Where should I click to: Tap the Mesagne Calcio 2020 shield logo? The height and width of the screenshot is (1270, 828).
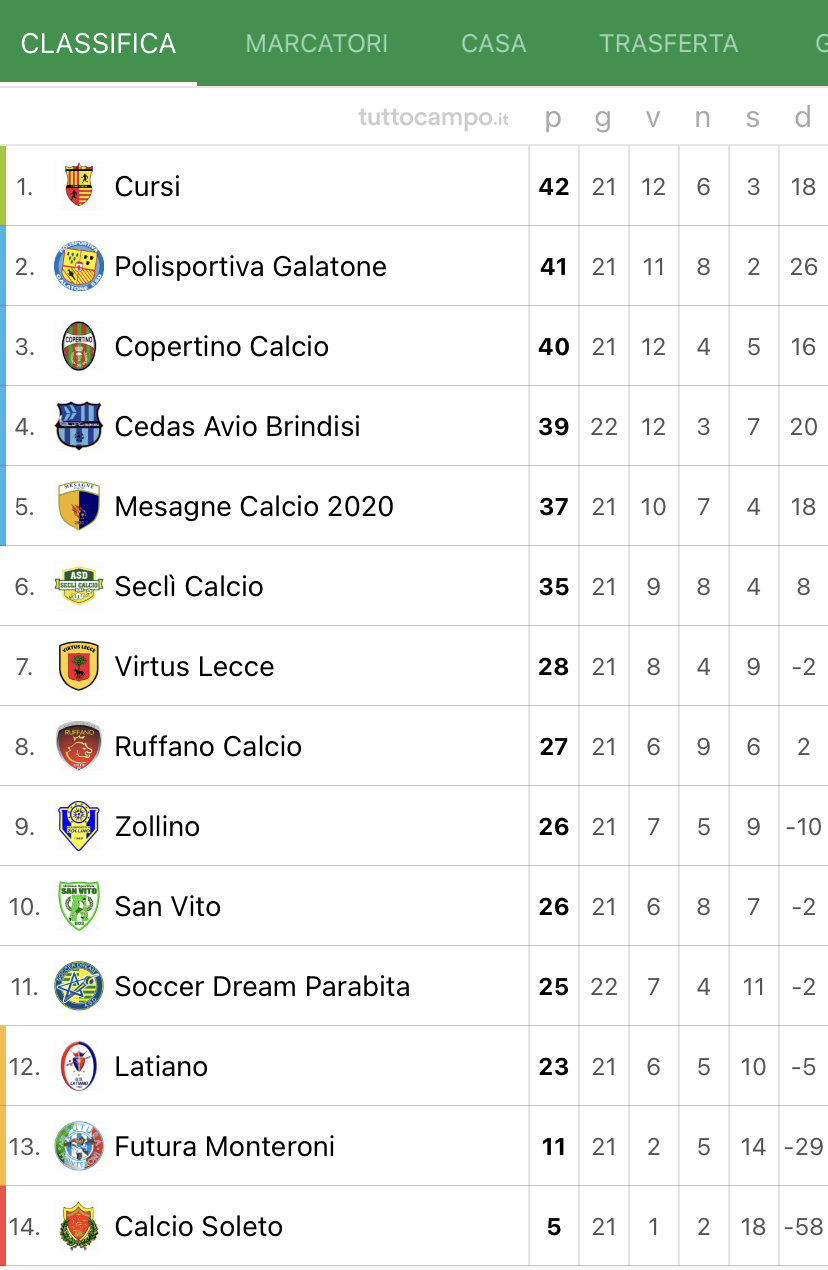point(79,506)
